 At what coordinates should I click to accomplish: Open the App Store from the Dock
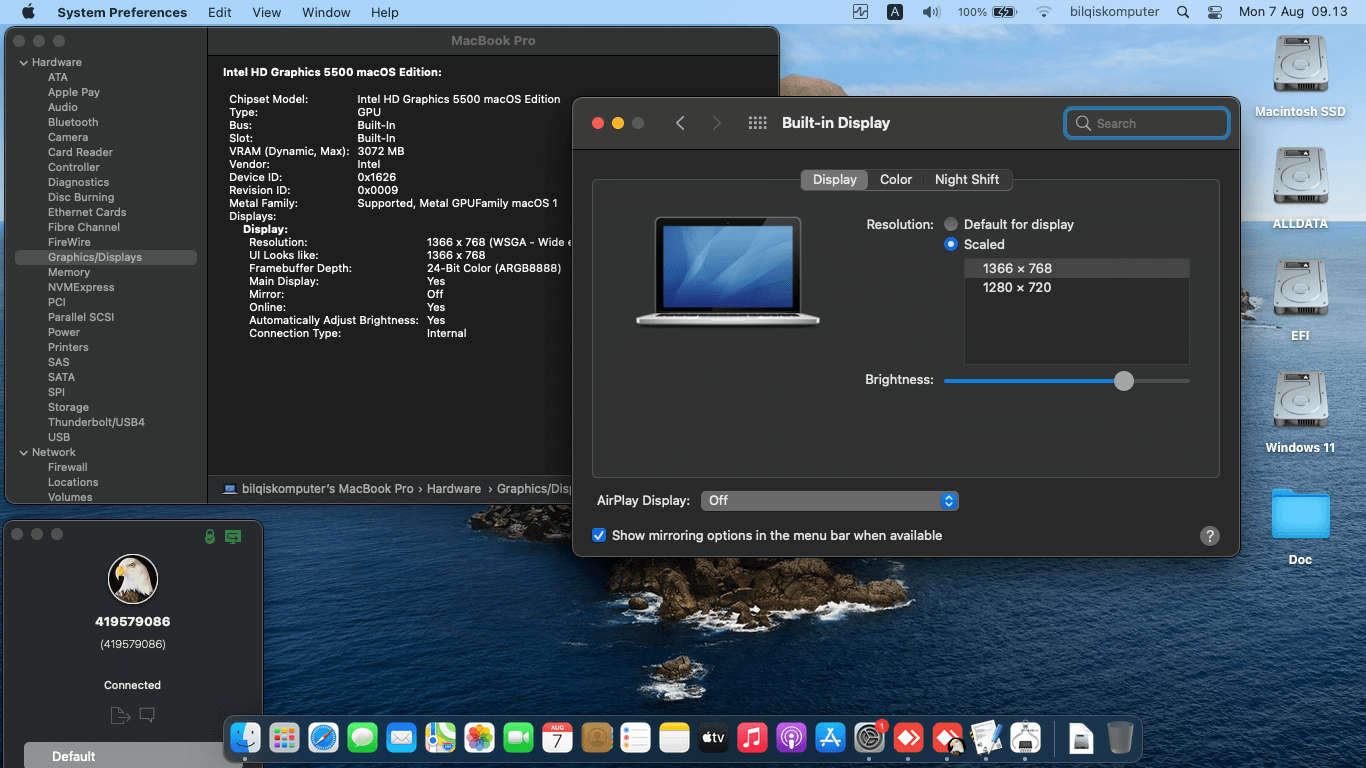[830, 738]
